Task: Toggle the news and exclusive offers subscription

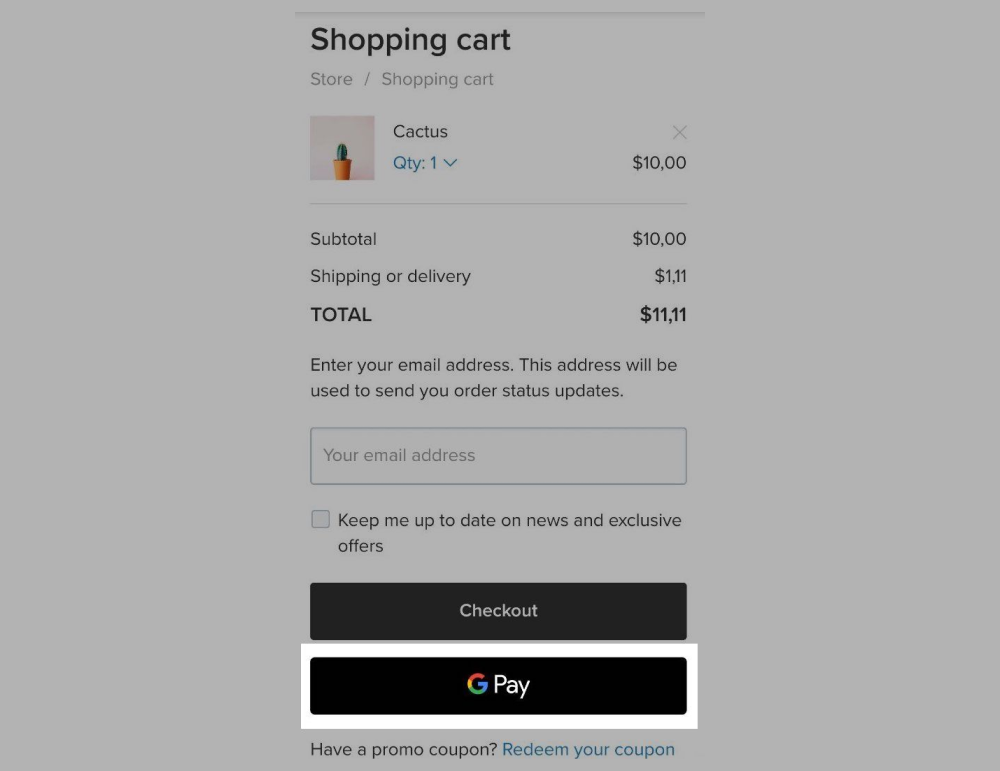Action: tap(320, 519)
